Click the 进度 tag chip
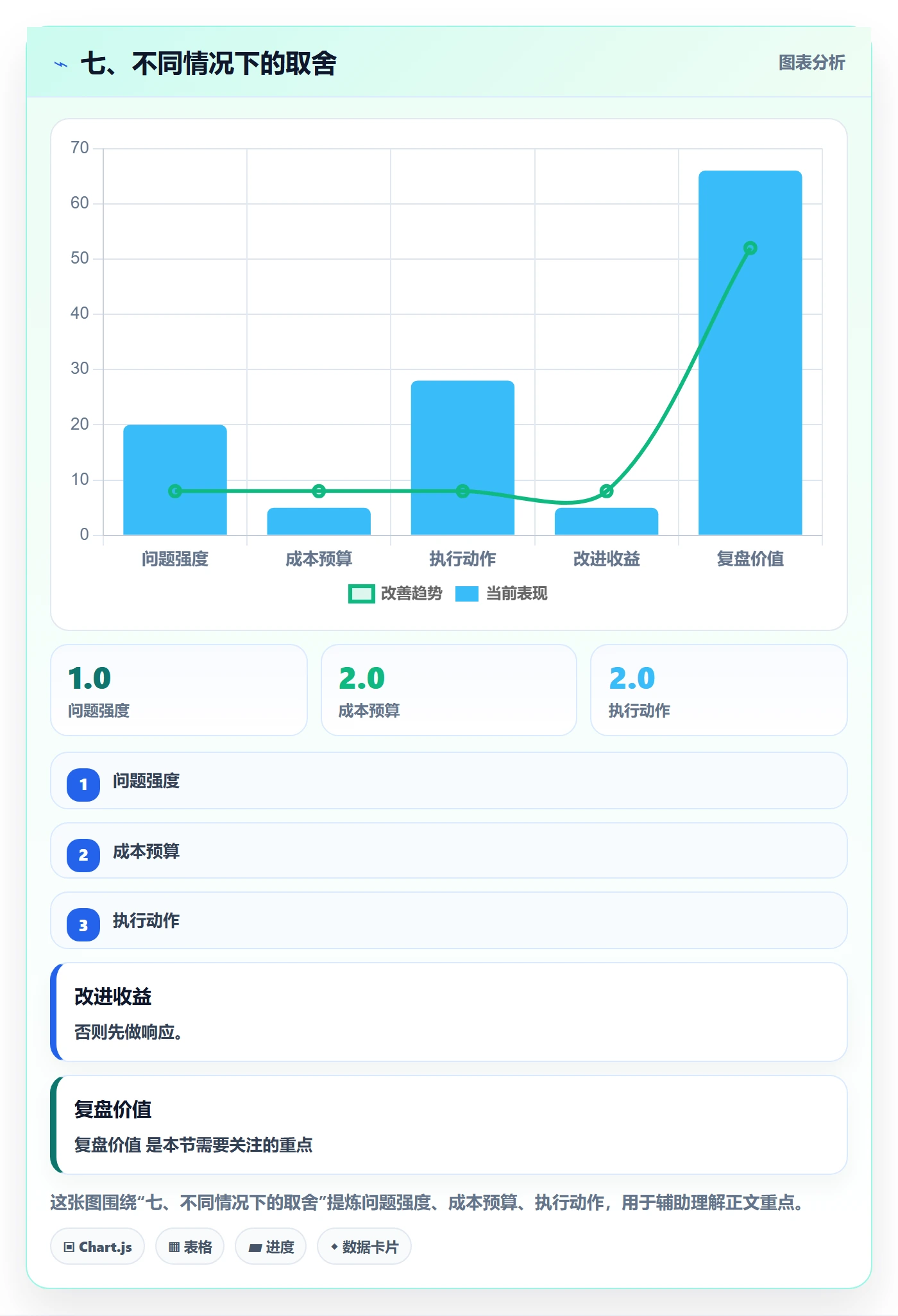Image resolution: width=898 pixels, height=1316 pixels. 271,1247
